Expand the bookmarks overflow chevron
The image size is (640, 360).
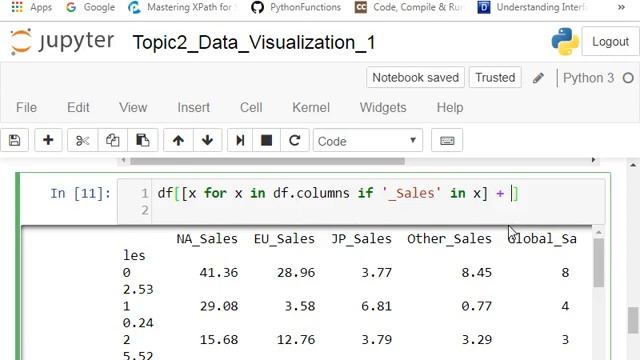[x=621, y=7]
